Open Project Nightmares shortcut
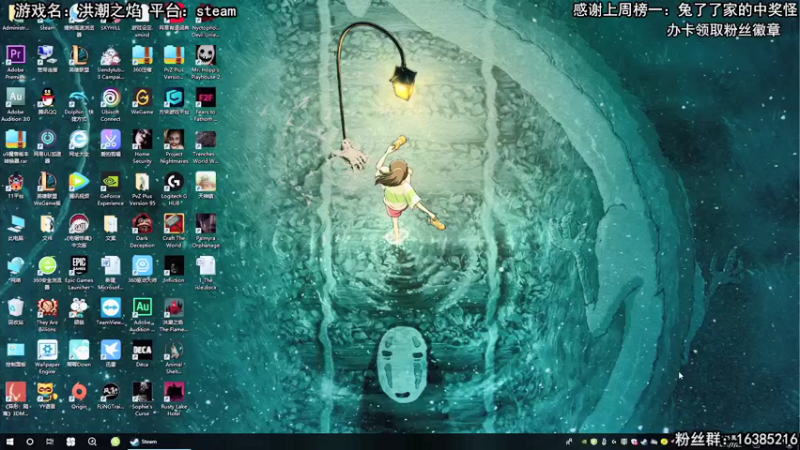The image size is (800, 450). tap(174, 147)
